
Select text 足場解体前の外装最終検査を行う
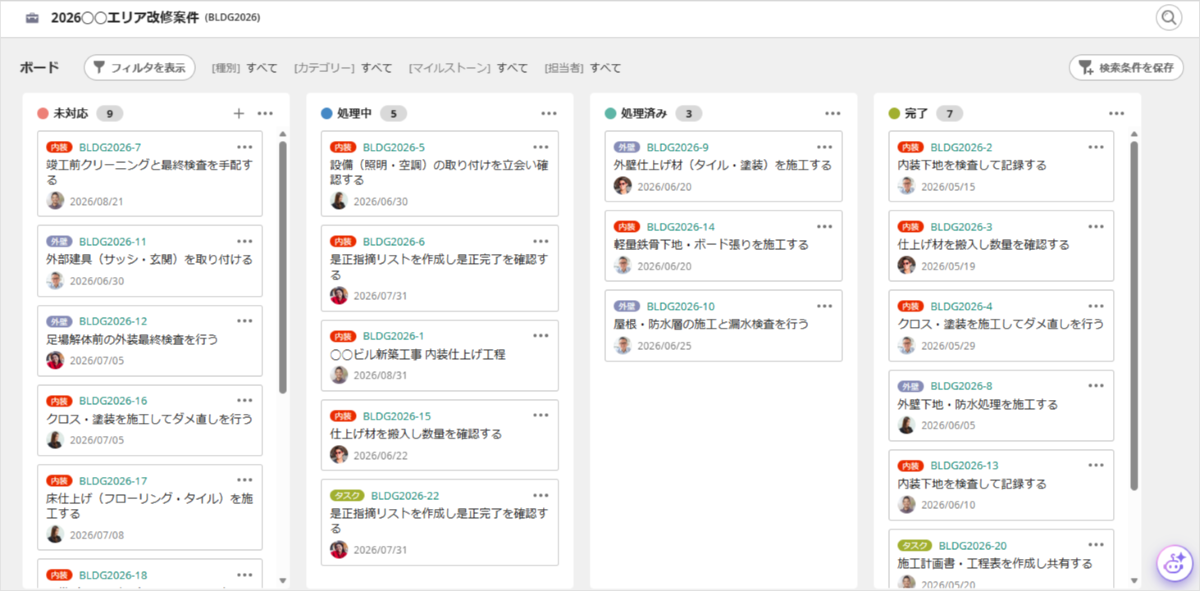(132, 339)
